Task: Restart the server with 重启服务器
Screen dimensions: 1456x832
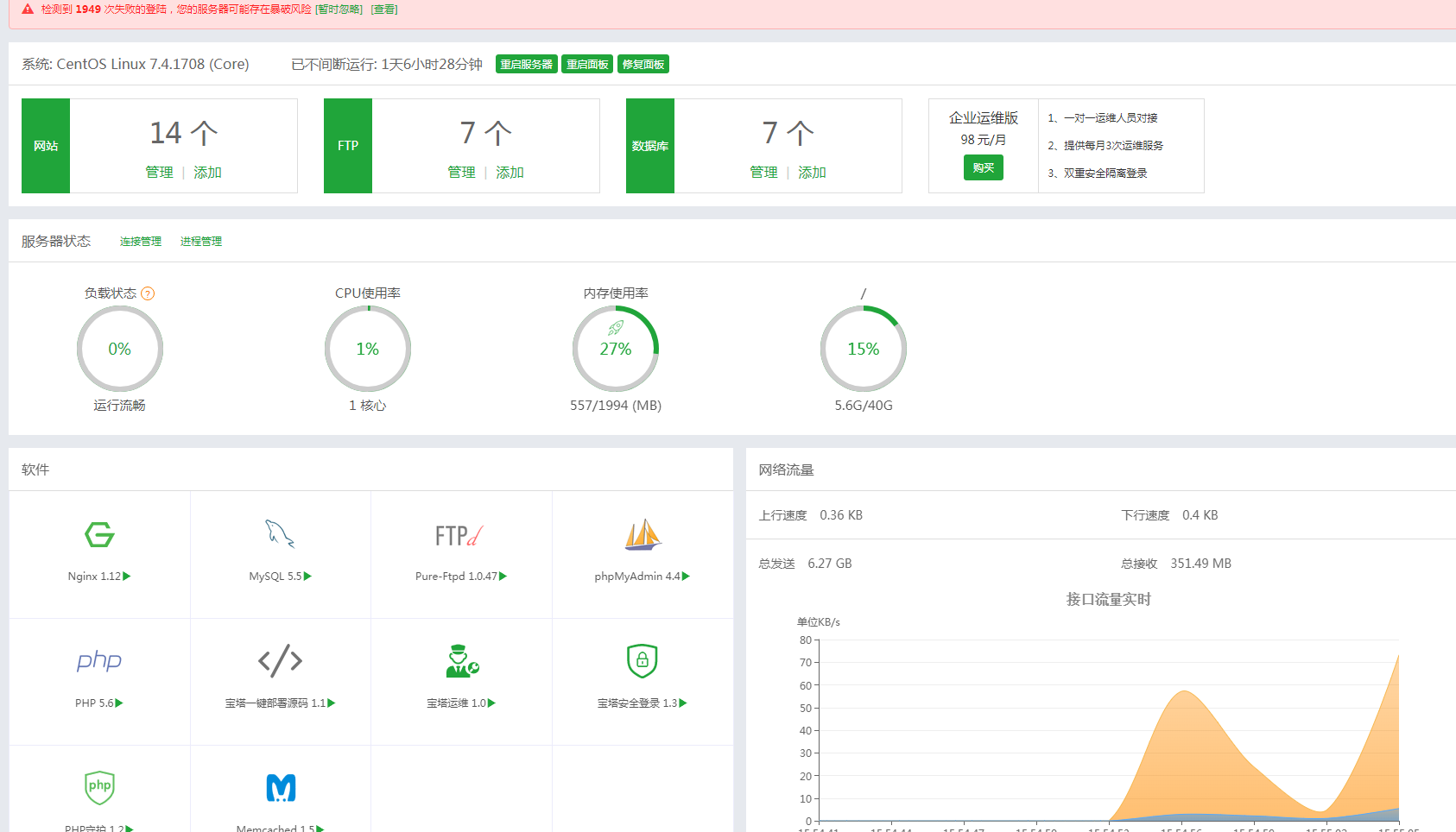Action: 527,65
